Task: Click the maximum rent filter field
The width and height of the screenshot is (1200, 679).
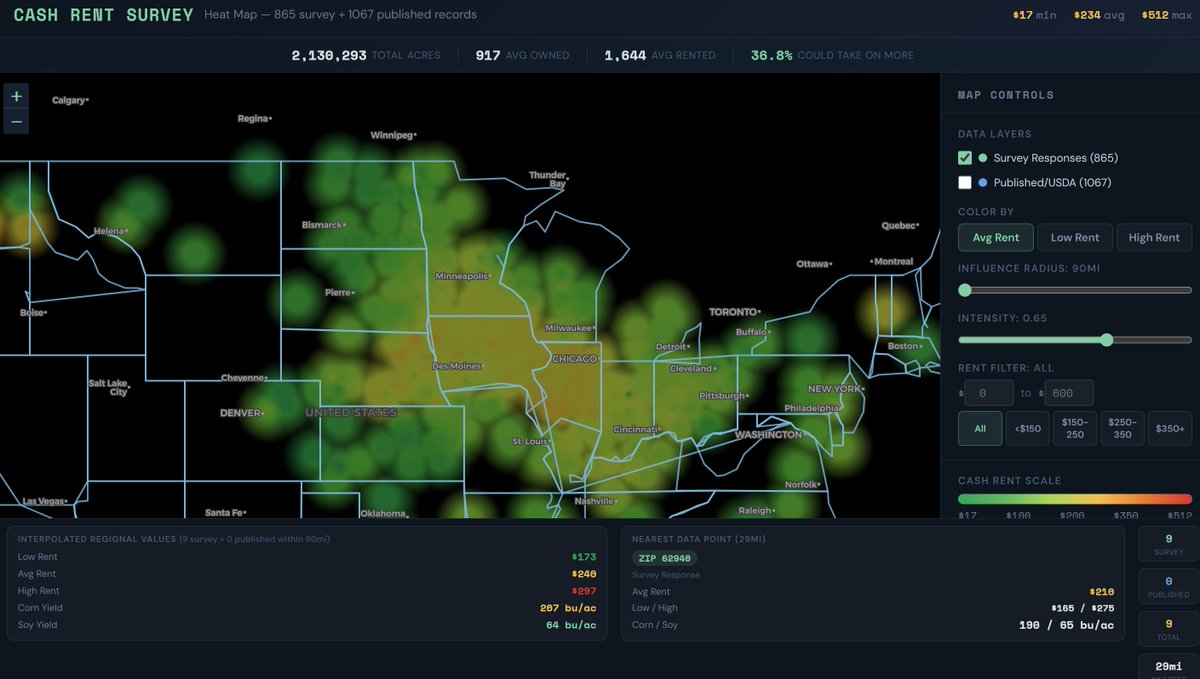Action: (1069, 393)
